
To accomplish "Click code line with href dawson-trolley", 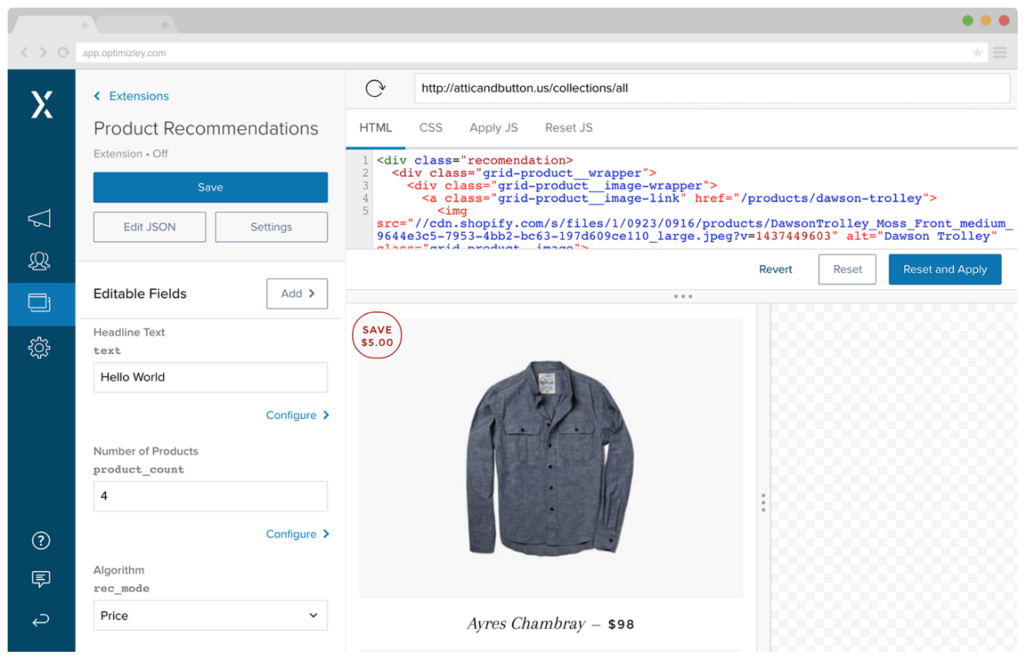I will pos(679,198).
